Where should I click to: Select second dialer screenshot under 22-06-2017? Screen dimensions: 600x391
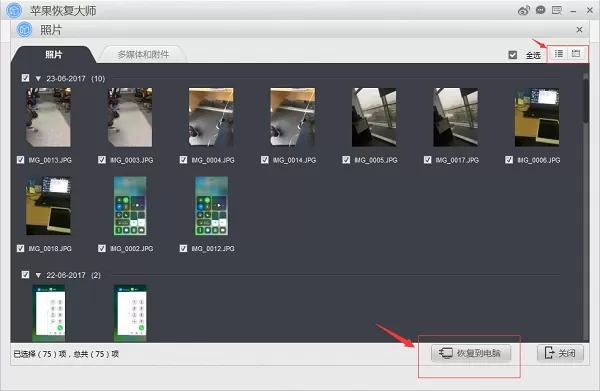click(x=130, y=313)
